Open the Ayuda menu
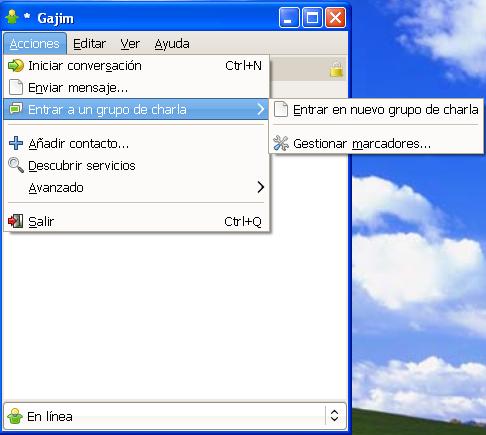The width and height of the screenshot is (486, 435). (x=172, y=44)
